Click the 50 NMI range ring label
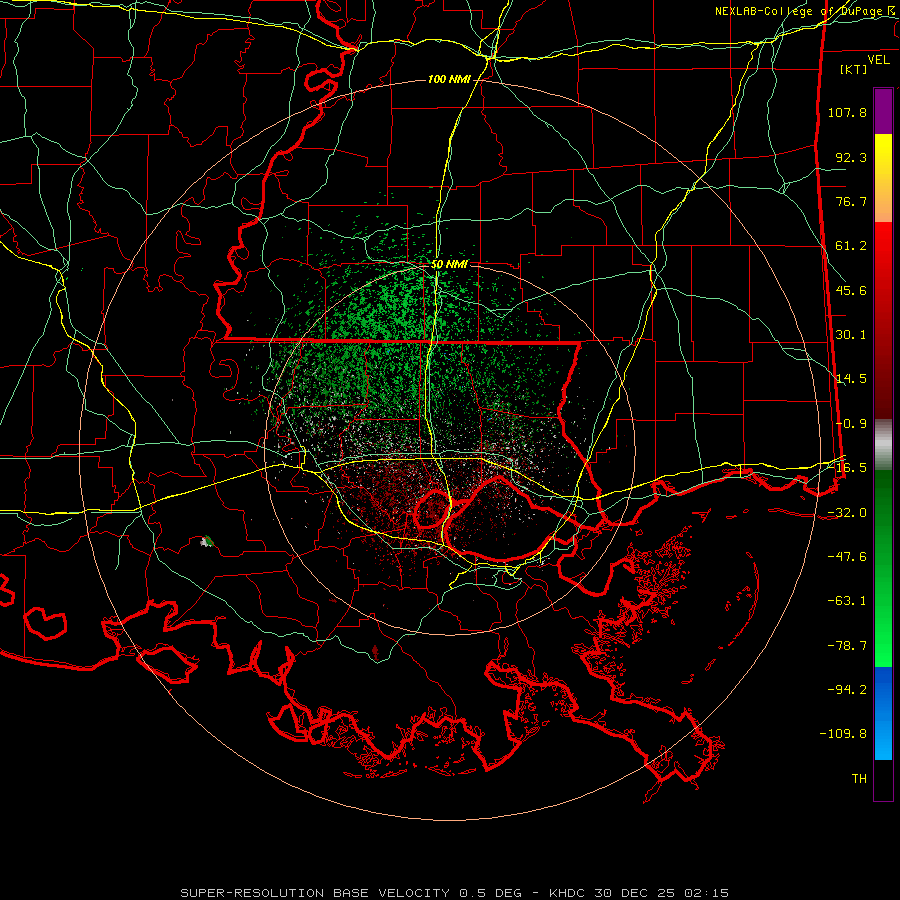 tap(449, 265)
